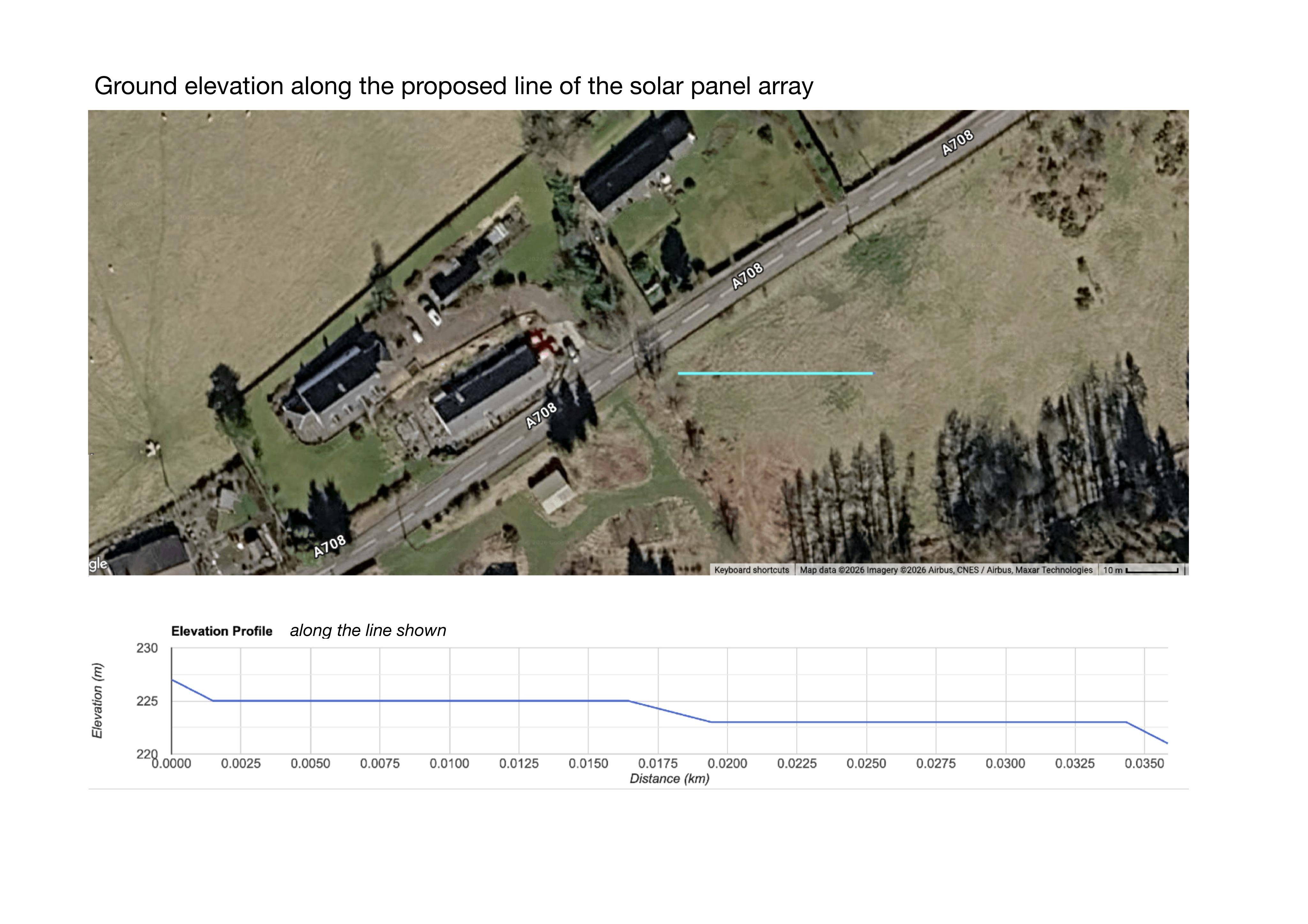Click the 0.0225 distance tick label
The height and width of the screenshot is (924, 1308).
click(797, 763)
